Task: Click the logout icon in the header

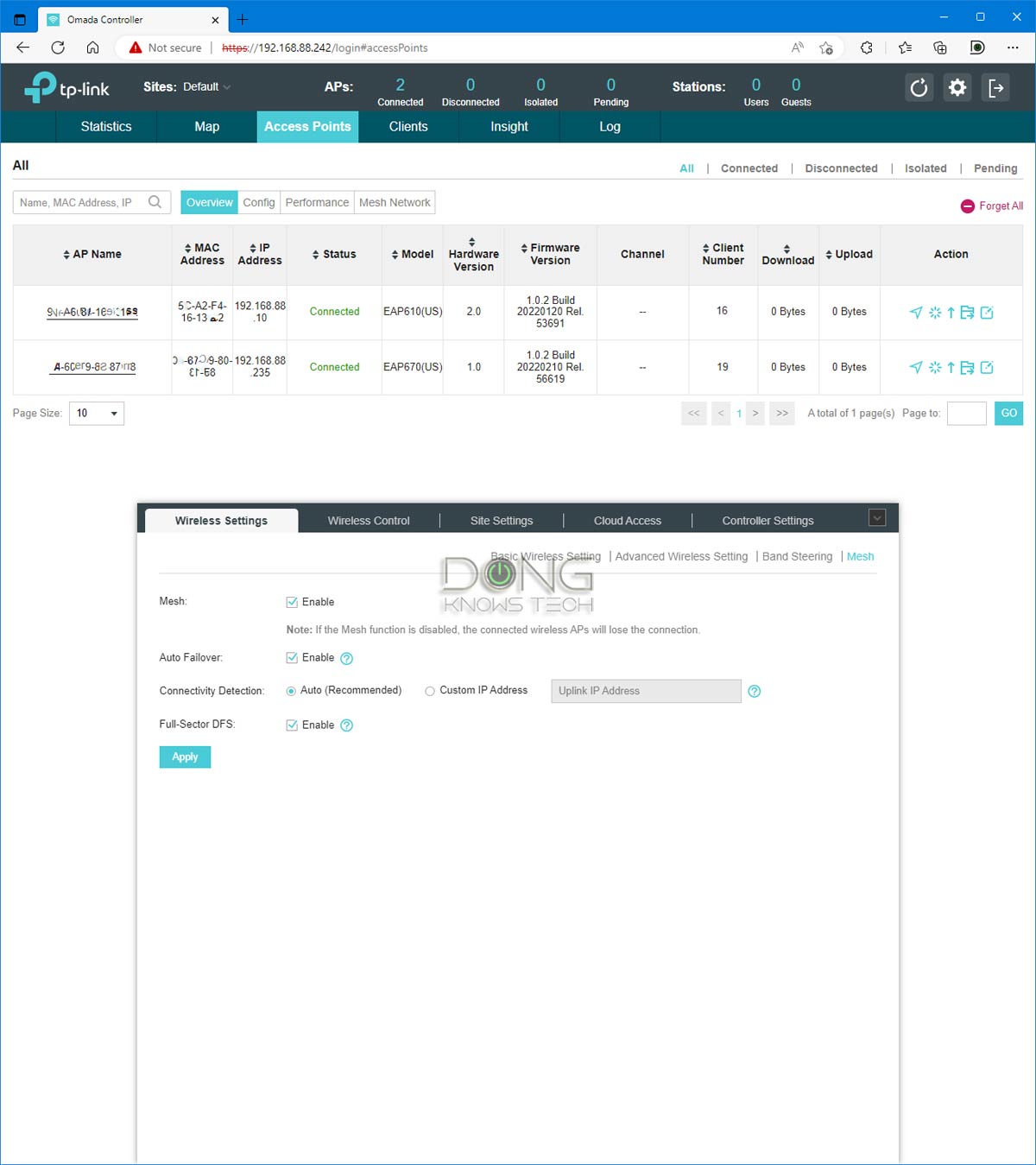Action: tap(995, 87)
